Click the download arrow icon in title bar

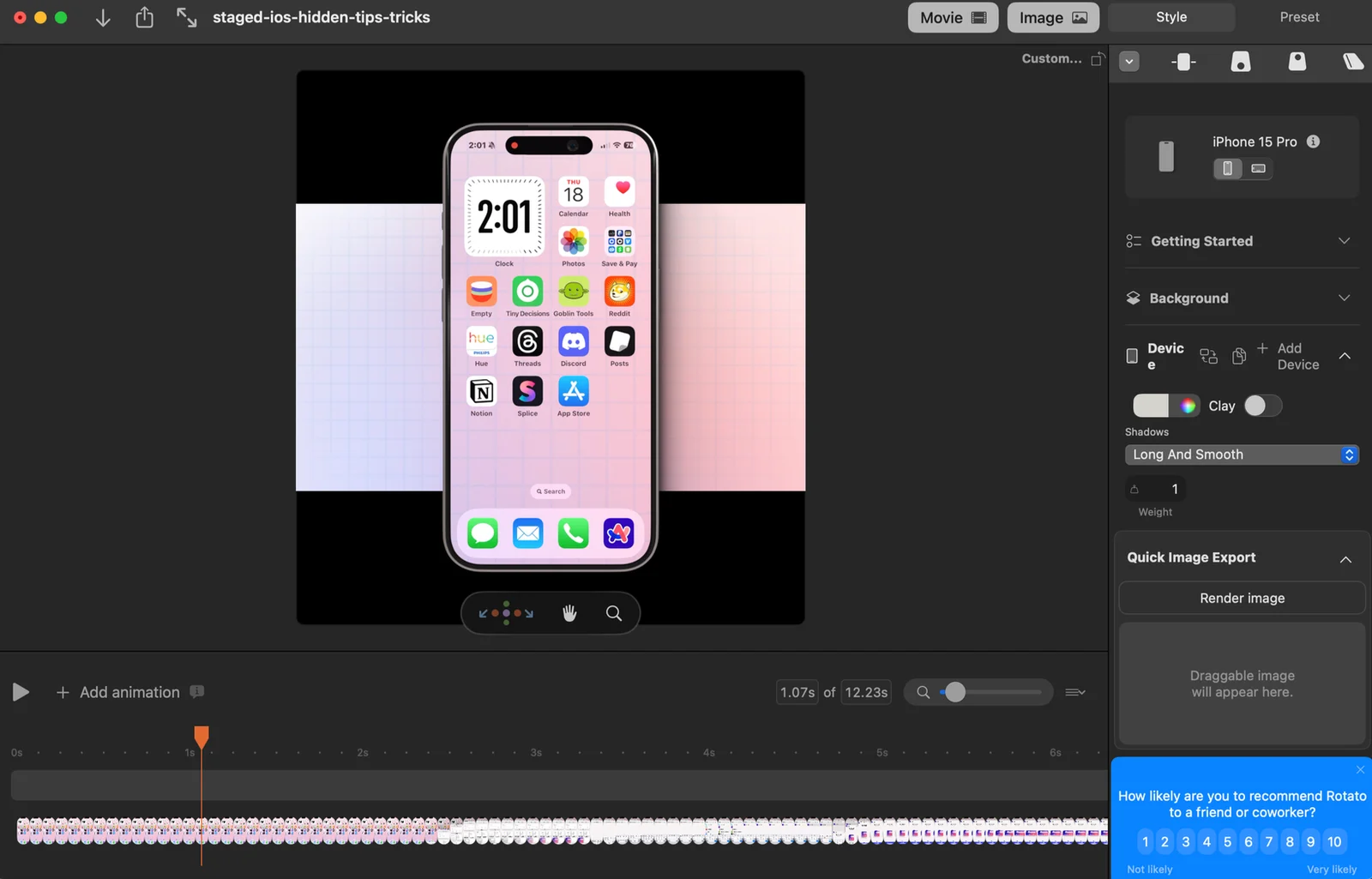pyautogui.click(x=103, y=17)
